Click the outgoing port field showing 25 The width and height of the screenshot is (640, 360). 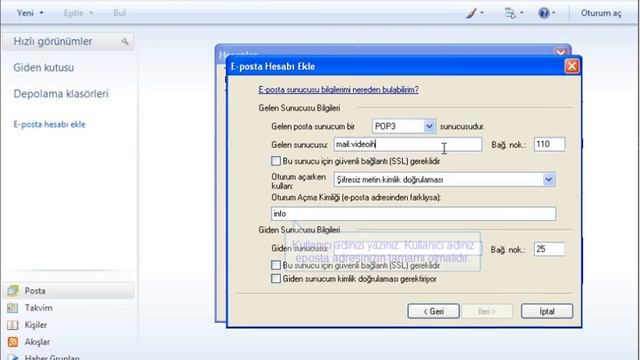(x=549, y=249)
